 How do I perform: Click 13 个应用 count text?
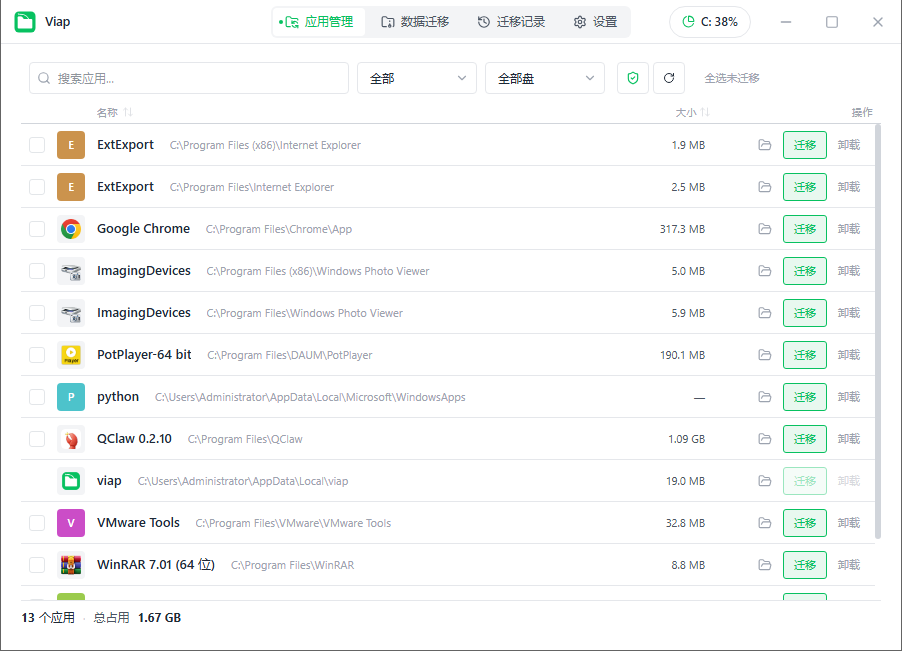pos(48,618)
